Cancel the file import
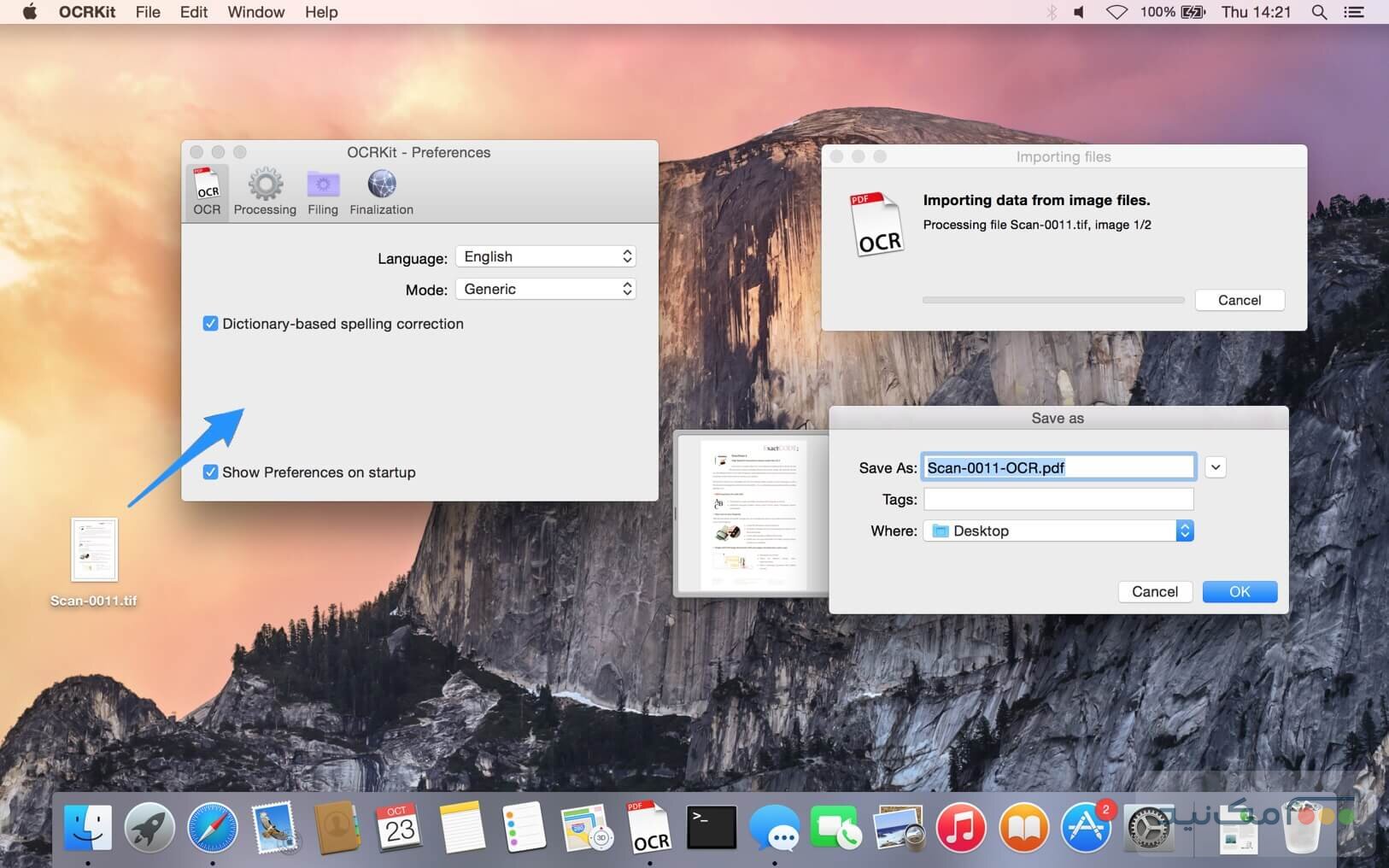This screenshot has height=868, width=1389. [x=1239, y=300]
